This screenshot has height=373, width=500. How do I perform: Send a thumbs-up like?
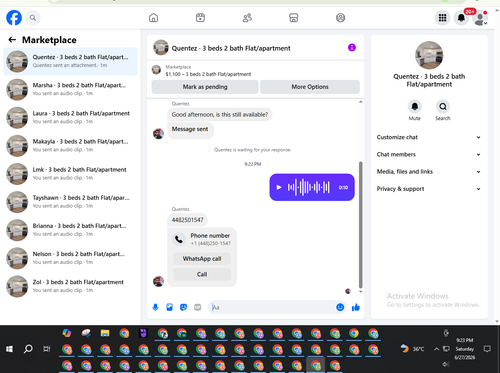click(x=356, y=307)
